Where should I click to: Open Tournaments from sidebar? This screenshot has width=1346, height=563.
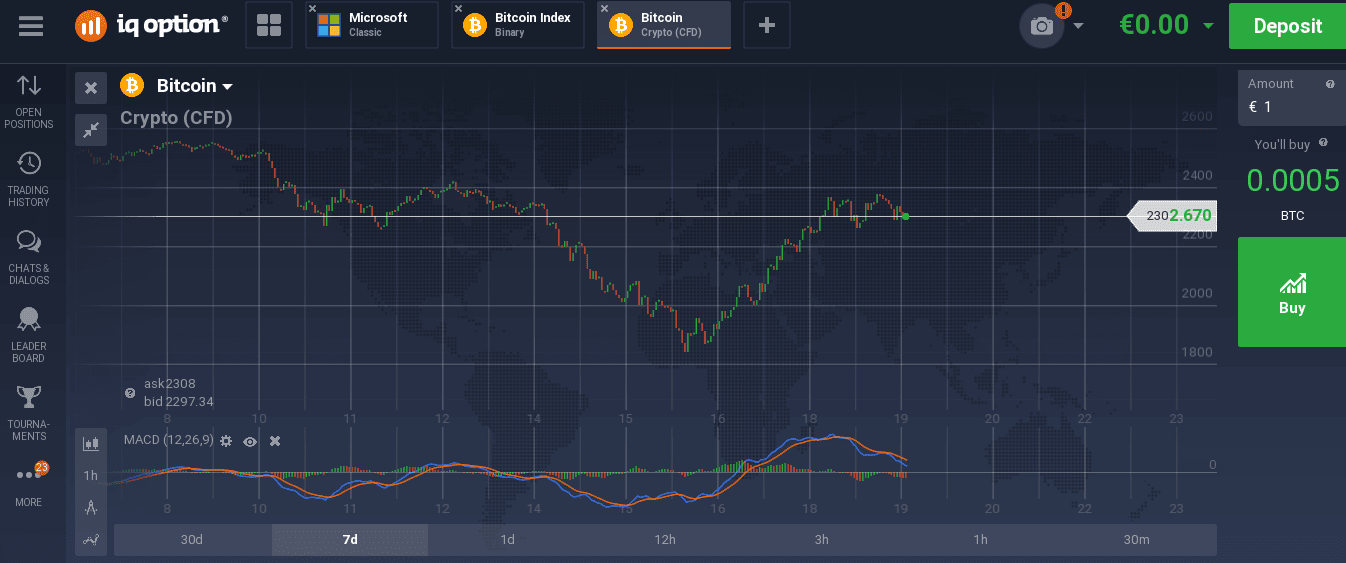(x=29, y=414)
